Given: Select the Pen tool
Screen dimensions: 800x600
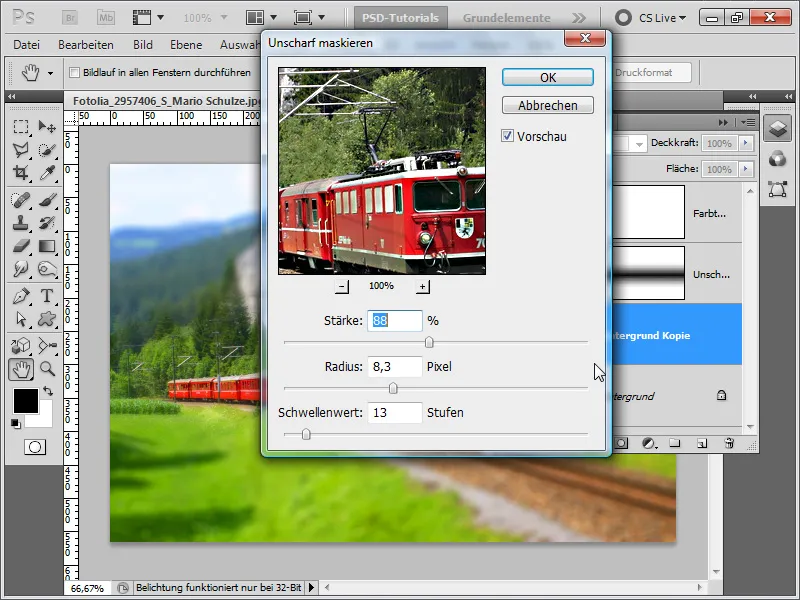Looking at the screenshot, I should pos(21,296).
